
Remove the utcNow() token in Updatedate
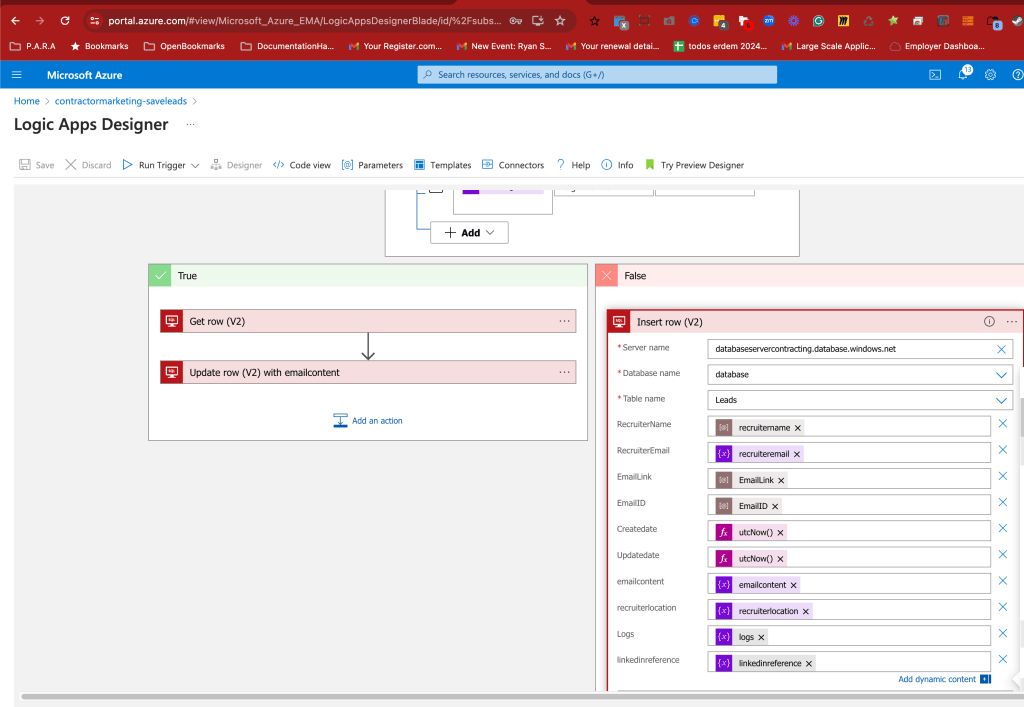(x=780, y=559)
